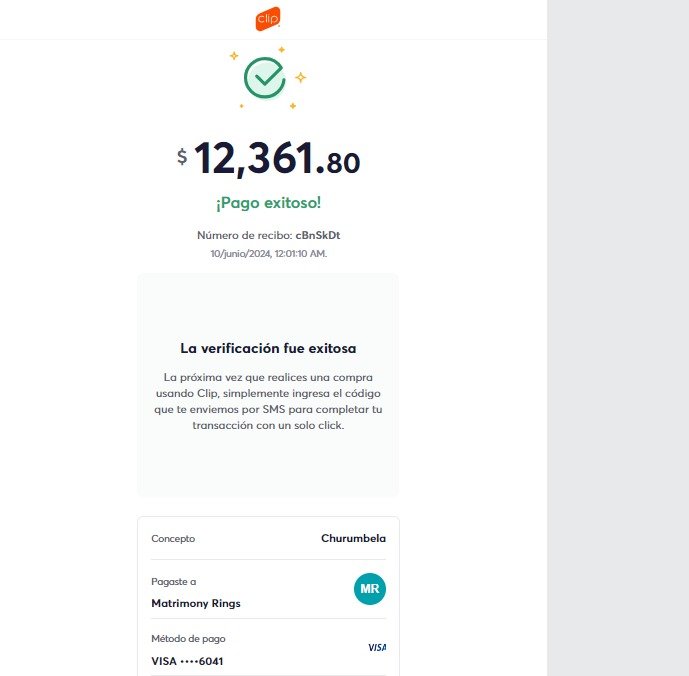Select the Churumbela concept value
The height and width of the screenshot is (676, 689).
click(x=353, y=538)
